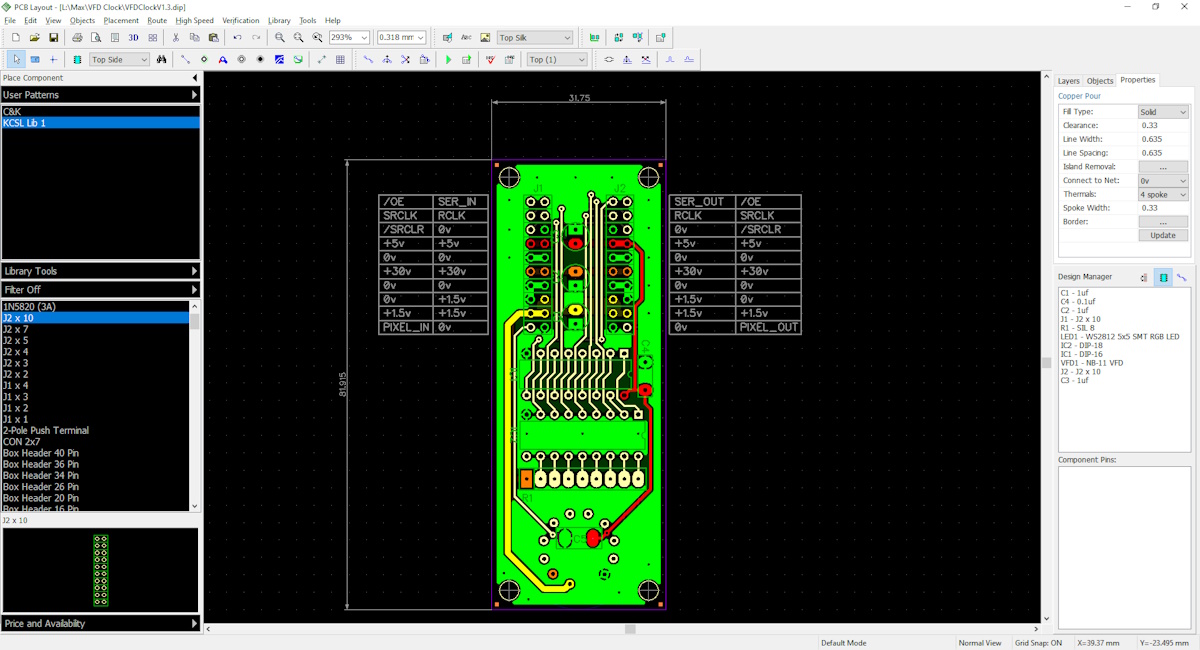Open the Top Silk layer dropdown
This screenshot has width=1200, height=650.
[x=535, y=38]
